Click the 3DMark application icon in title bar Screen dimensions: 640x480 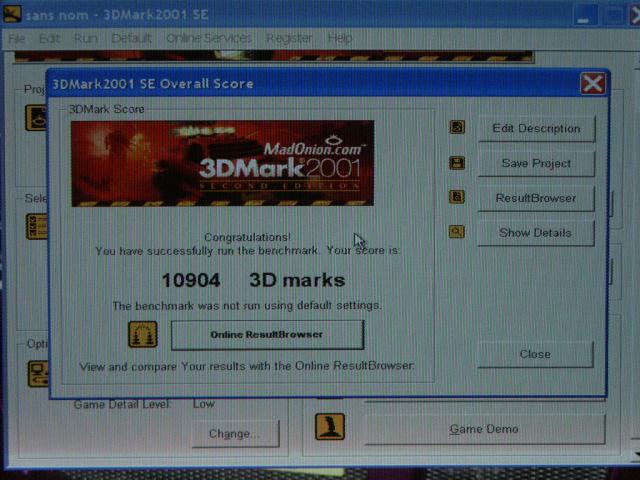pyautogui.click(x=11, y=13)
